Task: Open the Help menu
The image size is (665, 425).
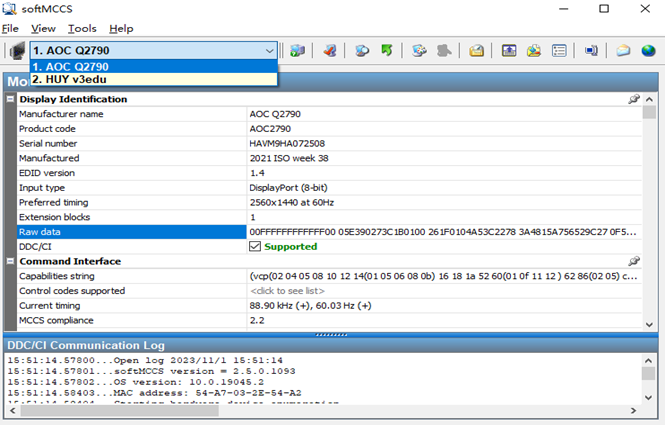Action: click(x=121, y=28)
